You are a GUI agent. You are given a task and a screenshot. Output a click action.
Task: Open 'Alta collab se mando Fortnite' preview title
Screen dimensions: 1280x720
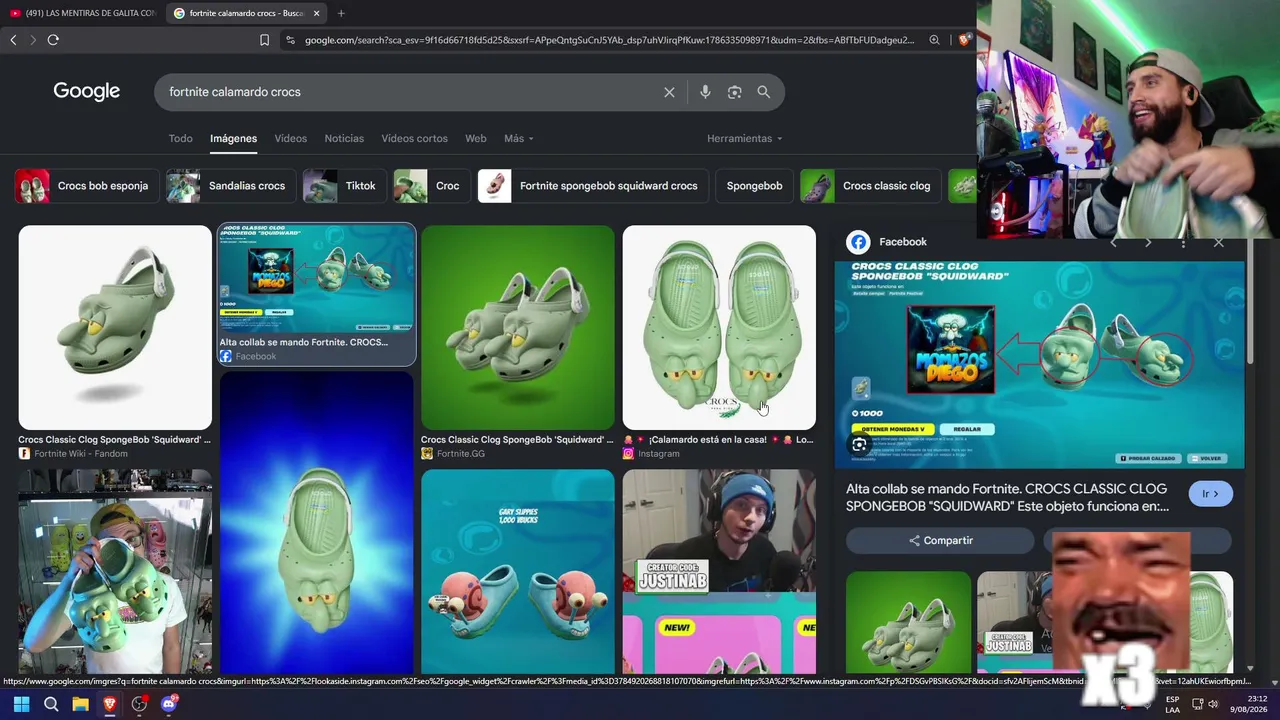pos(1007,497)
